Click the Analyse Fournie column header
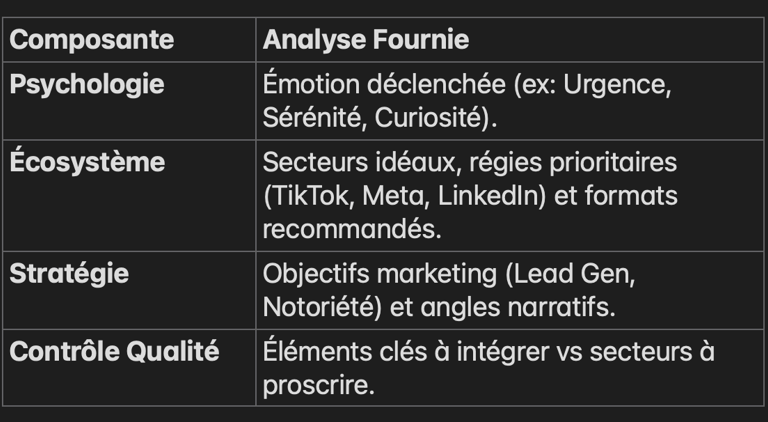The height and width of the screenshot is (422, 768). coord(365,41)
